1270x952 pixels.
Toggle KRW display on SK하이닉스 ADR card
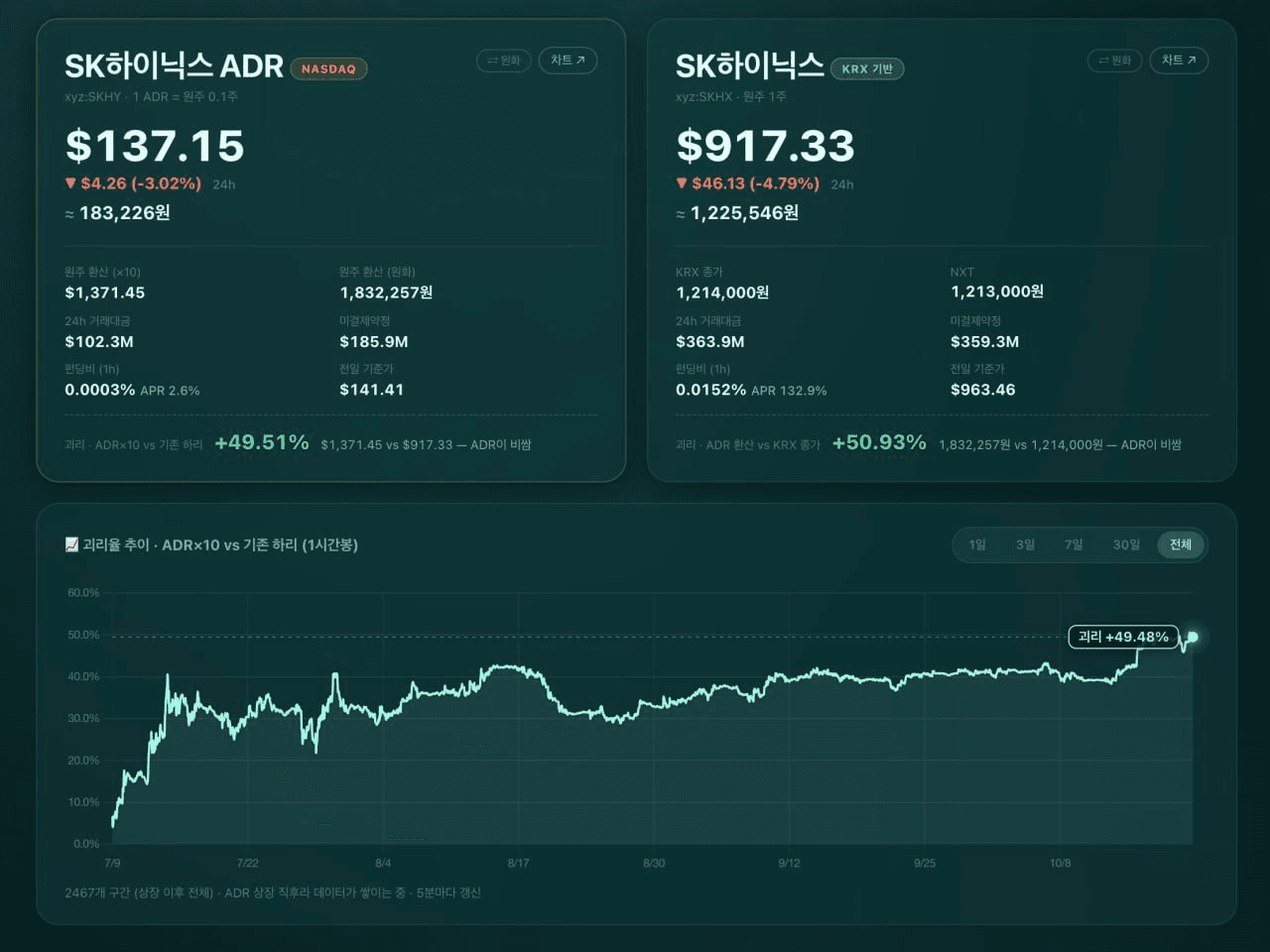pos(504,60)
